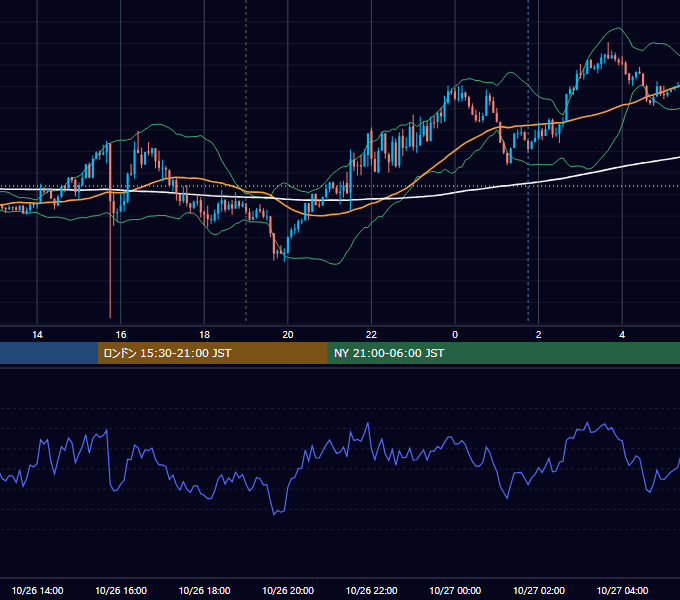Click the 18 hour axis label
Viewport: 680px width, 600px height.
pos(204,335)
